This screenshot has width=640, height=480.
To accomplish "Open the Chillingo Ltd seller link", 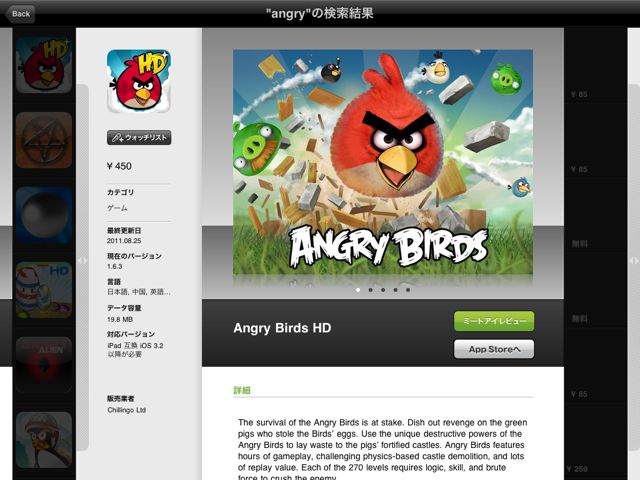I will [x=127, y=410].
